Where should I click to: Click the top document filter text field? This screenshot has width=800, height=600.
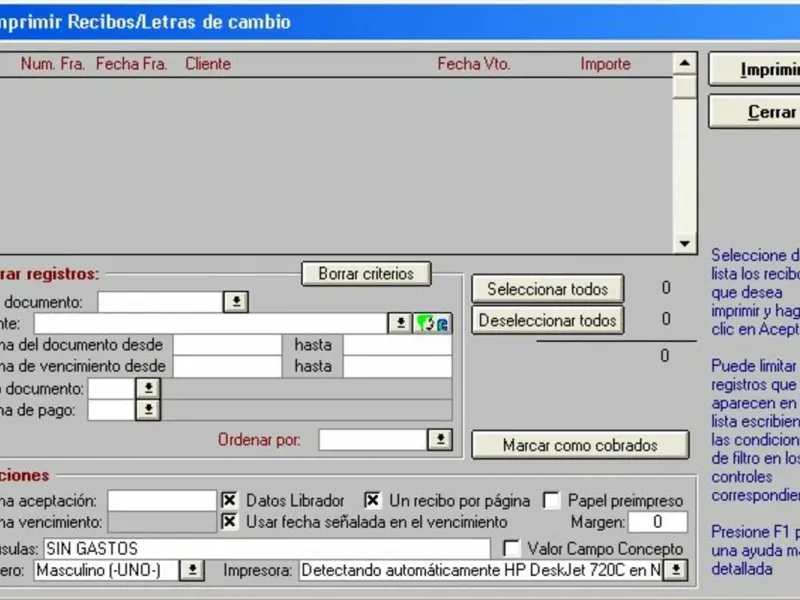pos(160,302)
